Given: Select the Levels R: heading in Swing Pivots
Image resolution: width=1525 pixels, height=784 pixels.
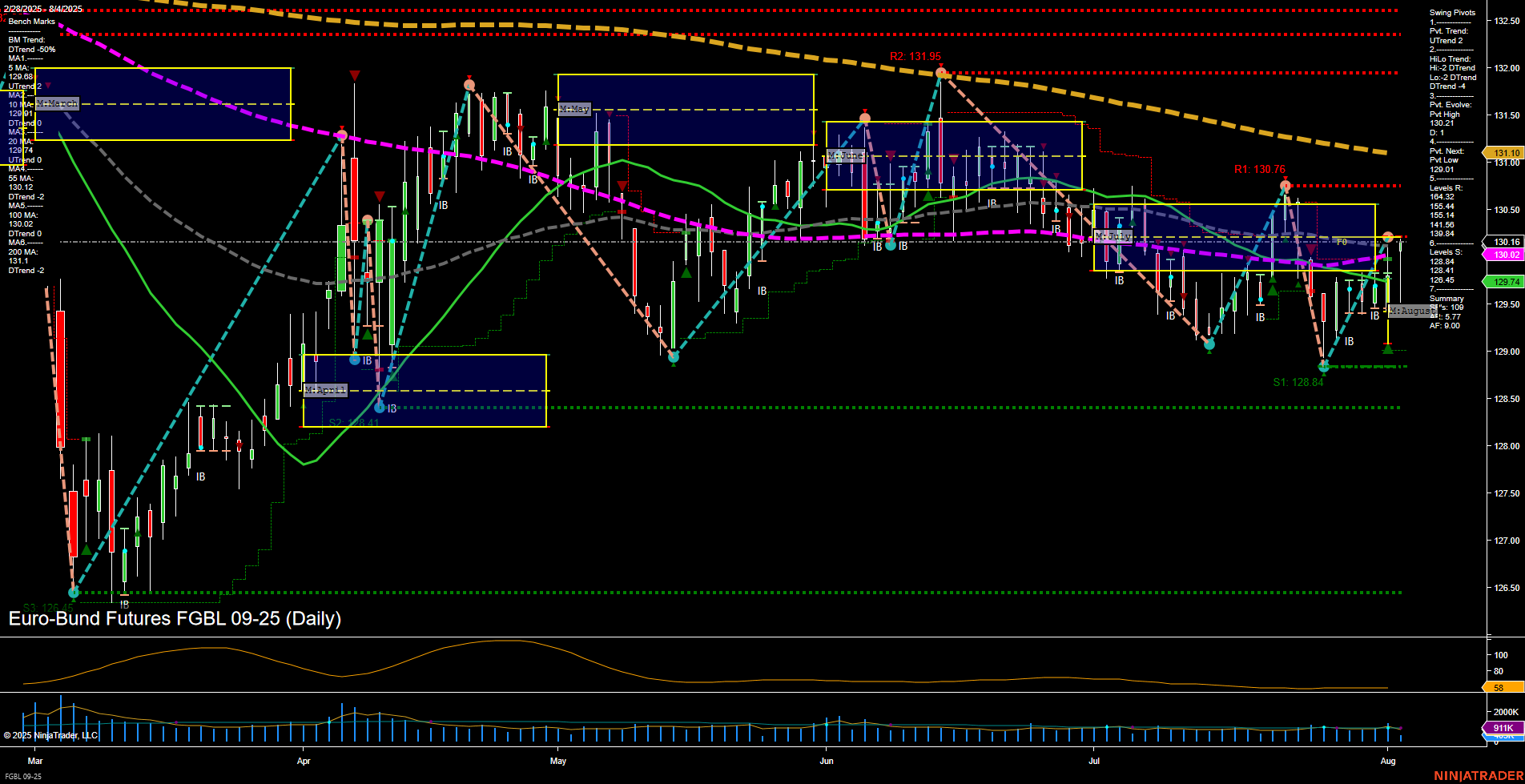Looking at the screenshot, I should [1446, 188].
